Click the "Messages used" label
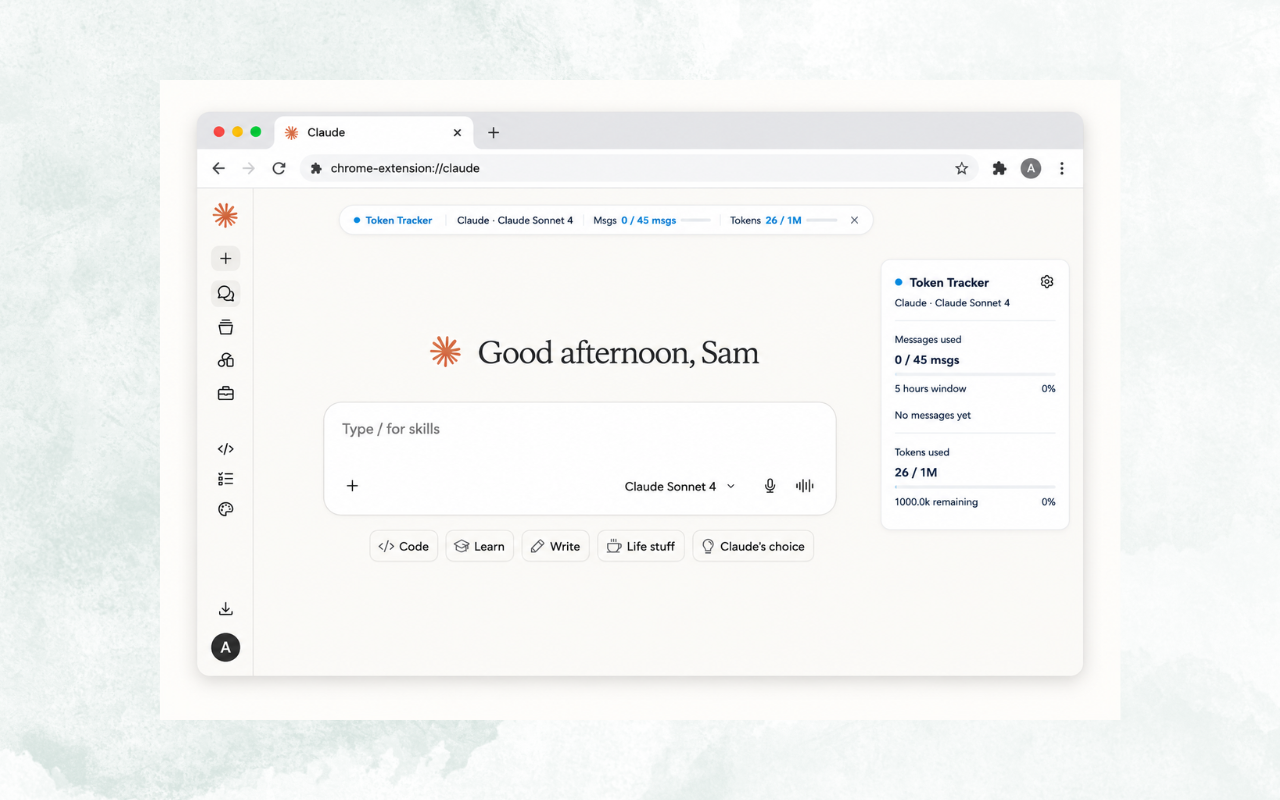1280x800 pixels. click(x=928, y=339)
